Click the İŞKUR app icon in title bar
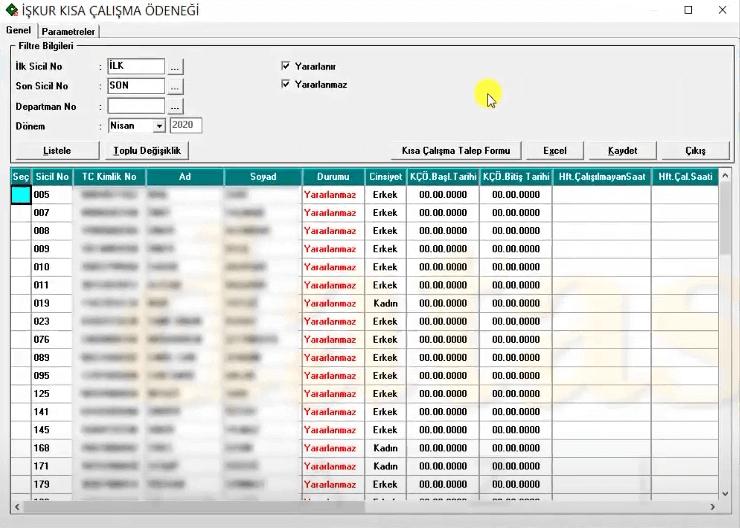 click(x=11, y=11)
